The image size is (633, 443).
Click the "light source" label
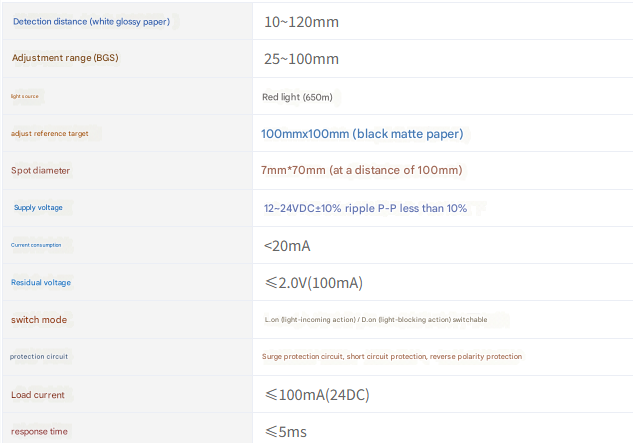tap(25, 96)
